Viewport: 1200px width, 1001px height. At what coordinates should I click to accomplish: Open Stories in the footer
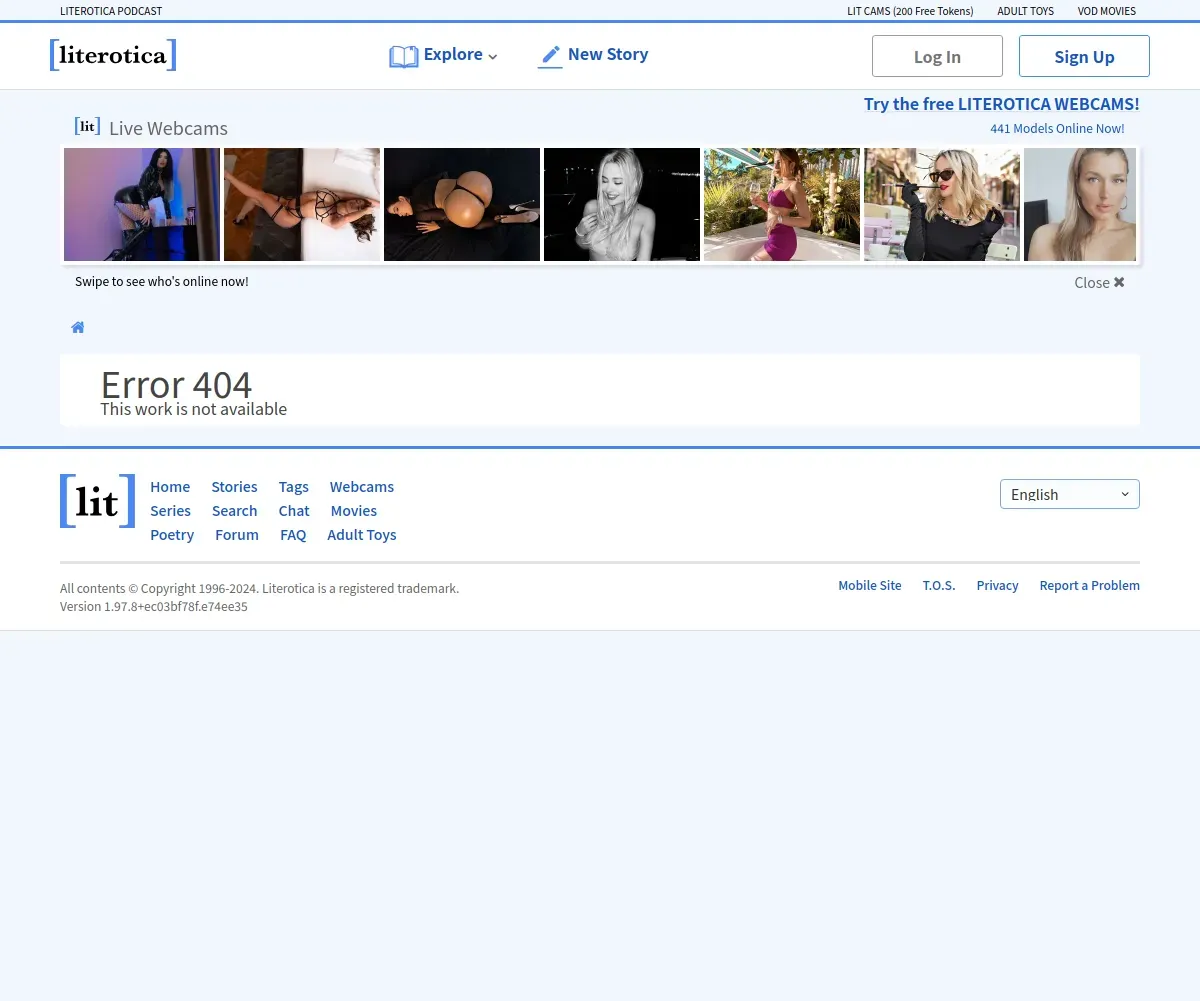pyautogui.click(x=234, y=487)
